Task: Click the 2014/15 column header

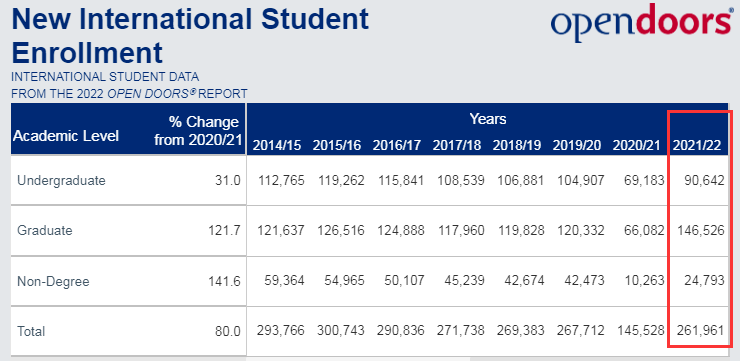Action: pyautogui.click(x=277, y=146)
